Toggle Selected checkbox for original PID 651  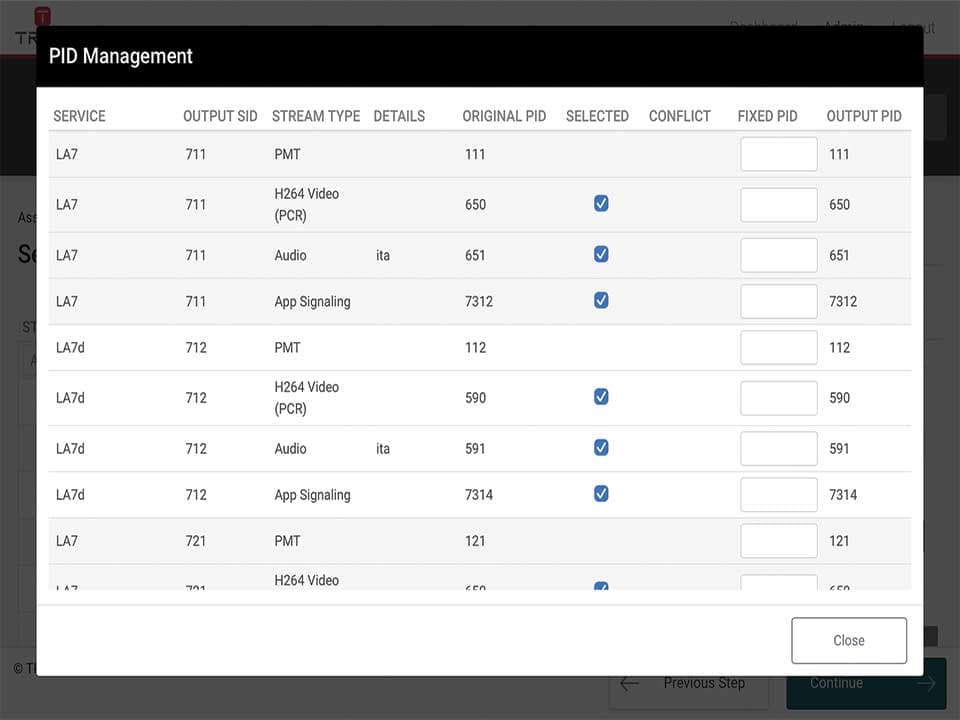[x=601, y=254]
